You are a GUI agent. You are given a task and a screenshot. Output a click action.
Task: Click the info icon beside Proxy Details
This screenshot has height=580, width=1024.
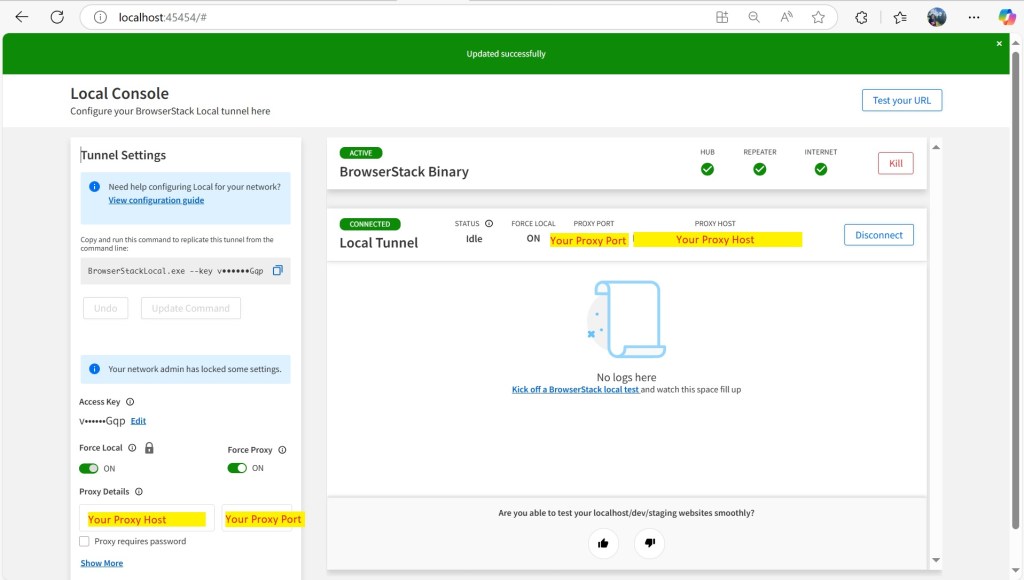tap(139, 492)
